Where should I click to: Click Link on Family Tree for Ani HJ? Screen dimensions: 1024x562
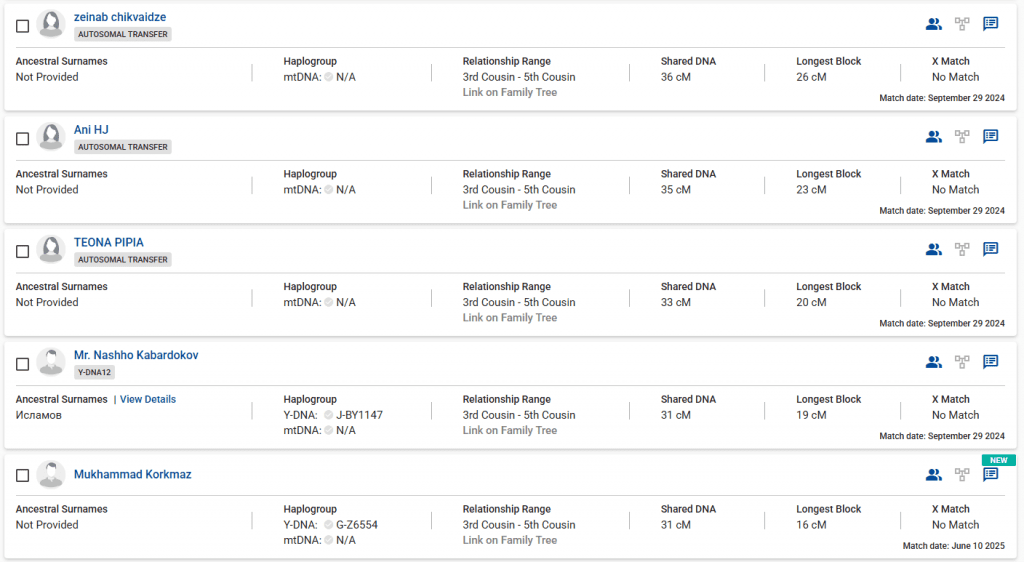(x=510, y=205)
